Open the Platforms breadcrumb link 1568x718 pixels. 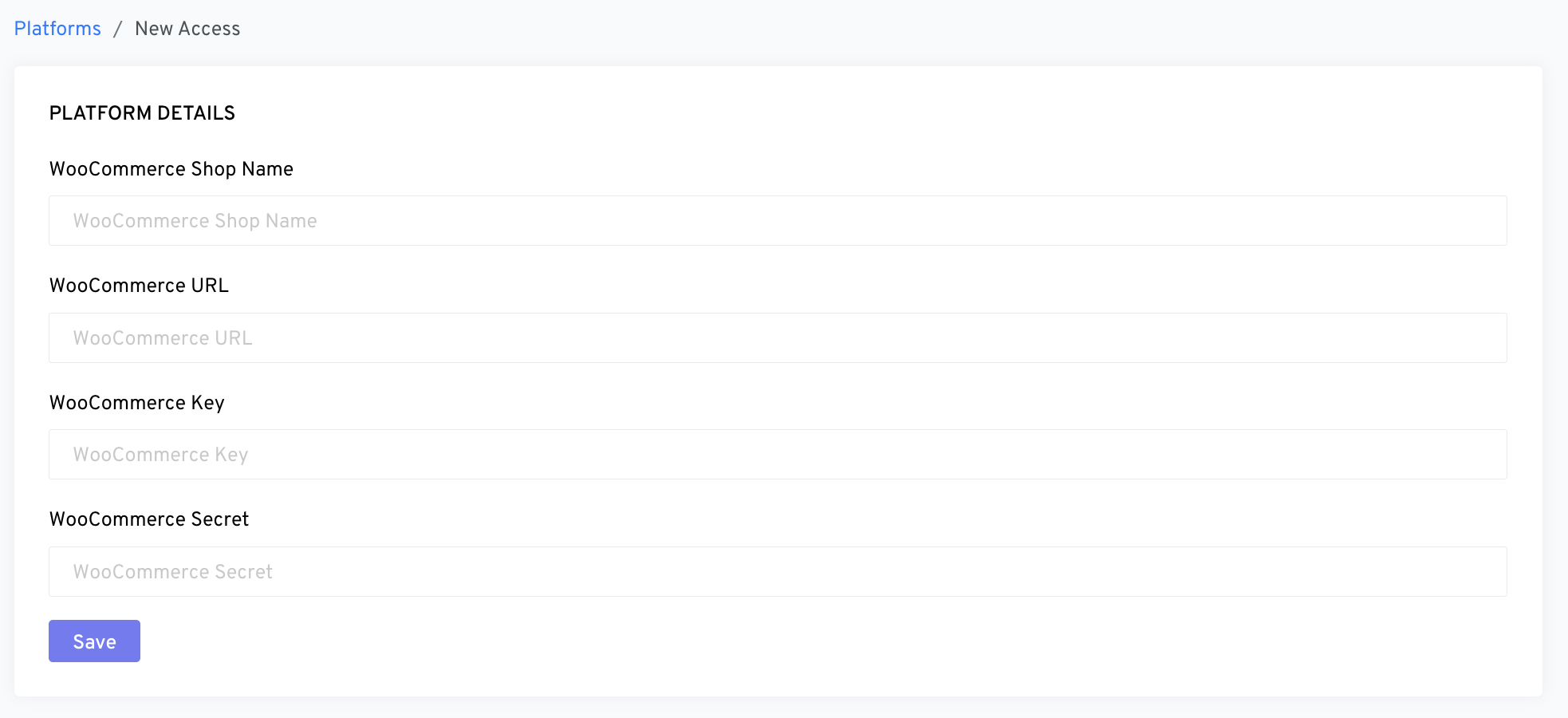tap(57, 29)
